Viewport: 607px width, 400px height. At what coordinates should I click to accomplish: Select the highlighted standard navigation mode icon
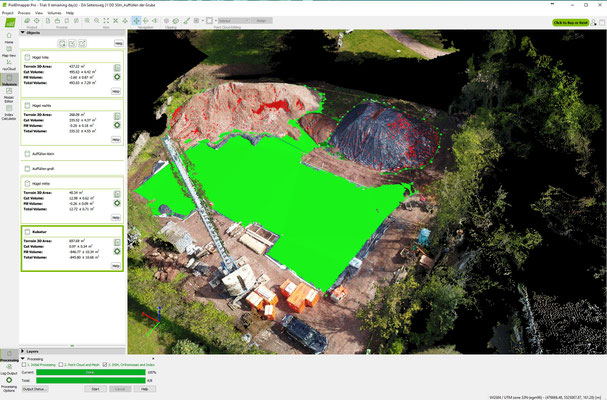tap(136, 21)
